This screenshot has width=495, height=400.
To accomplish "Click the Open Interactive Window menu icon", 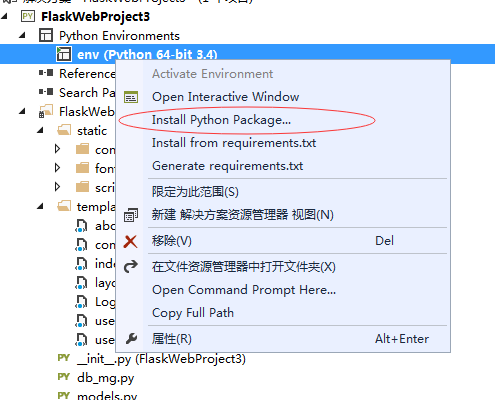I will tap(131, 97).
